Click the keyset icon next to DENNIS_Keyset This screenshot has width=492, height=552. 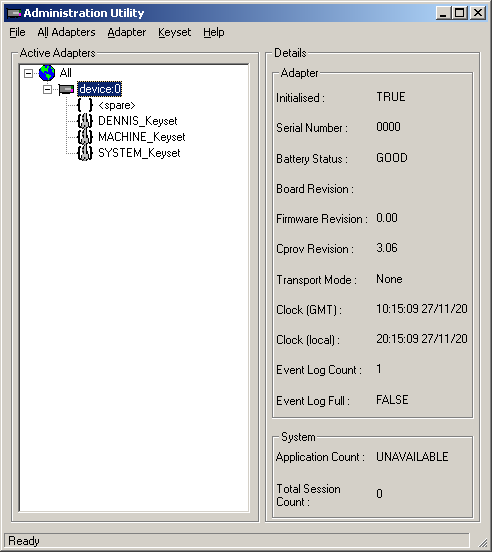pyautogui.click(x=85, y=121)
